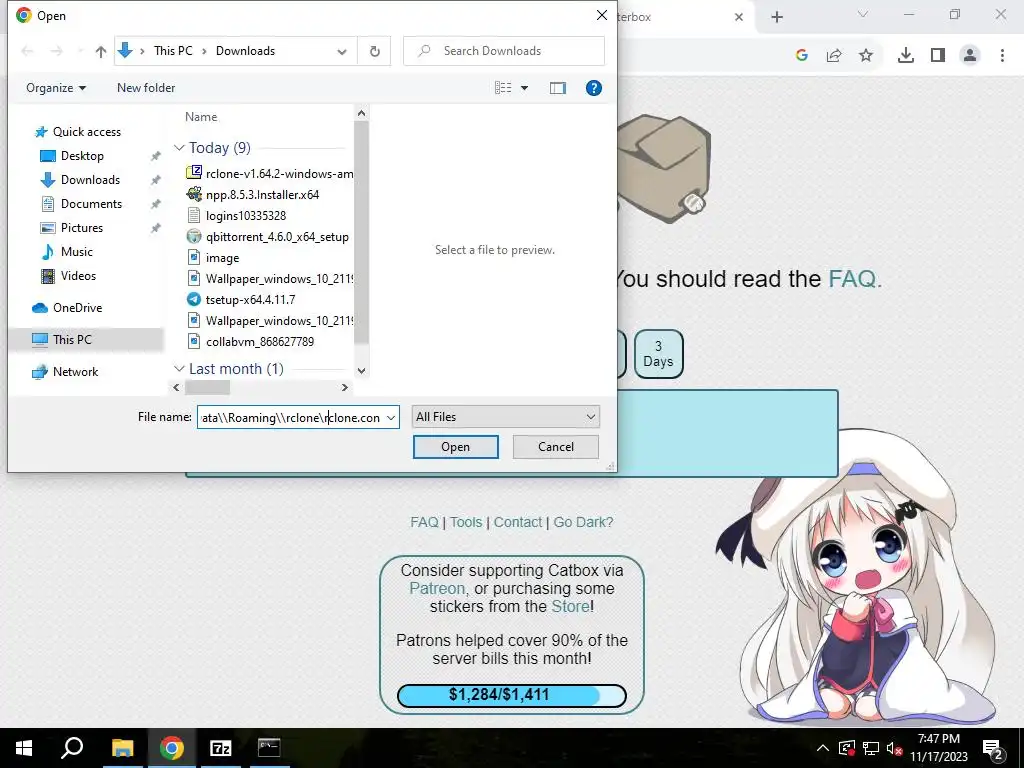The image size is (1024, 768).
Task: Bookmark this page with star icon
Action: pos(866,56)
